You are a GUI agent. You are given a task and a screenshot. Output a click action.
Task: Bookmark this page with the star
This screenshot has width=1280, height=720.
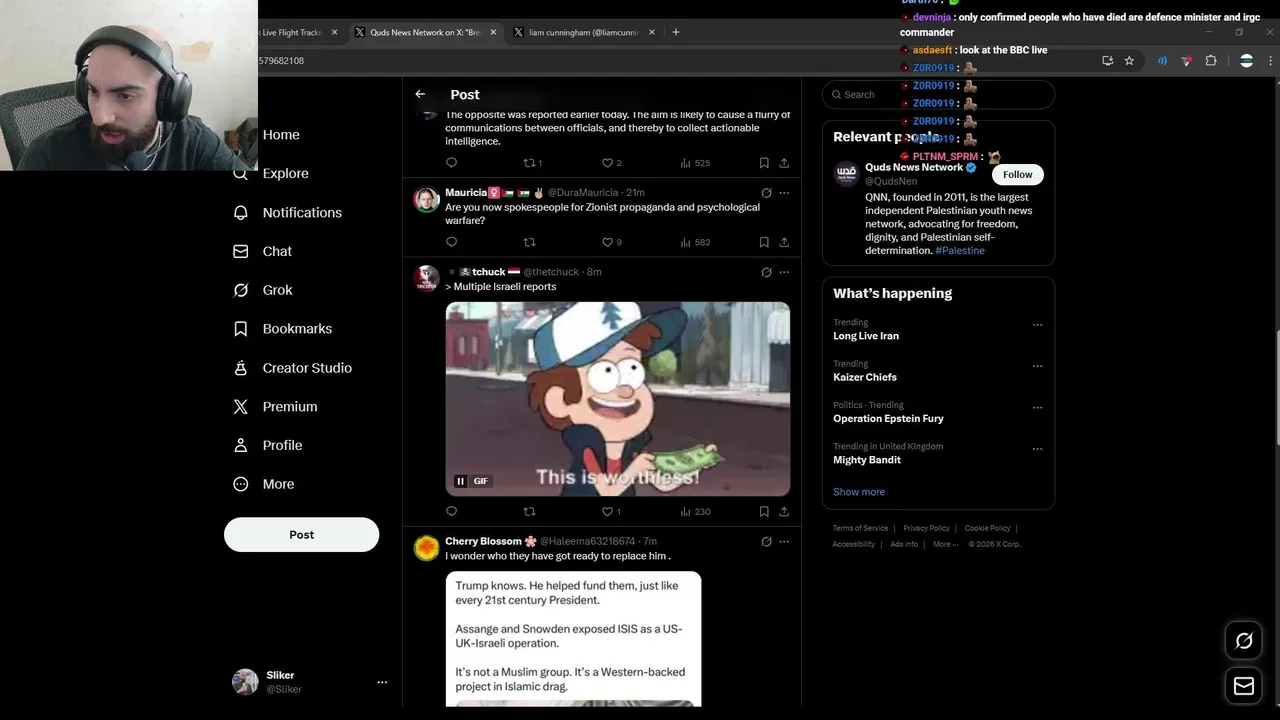pos(1129,61)
